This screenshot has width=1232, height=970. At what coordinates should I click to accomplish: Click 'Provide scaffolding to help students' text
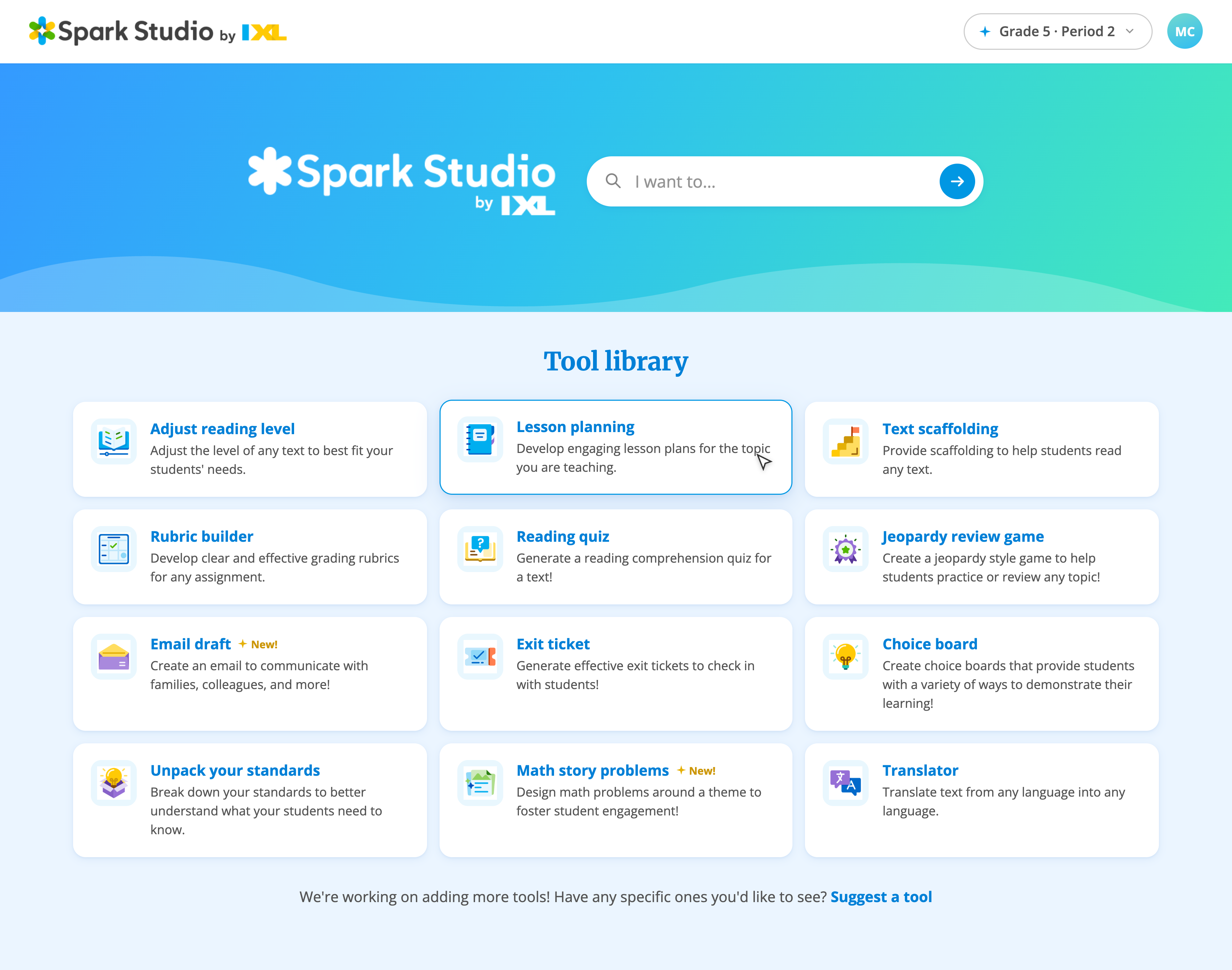click(1002, 460)
